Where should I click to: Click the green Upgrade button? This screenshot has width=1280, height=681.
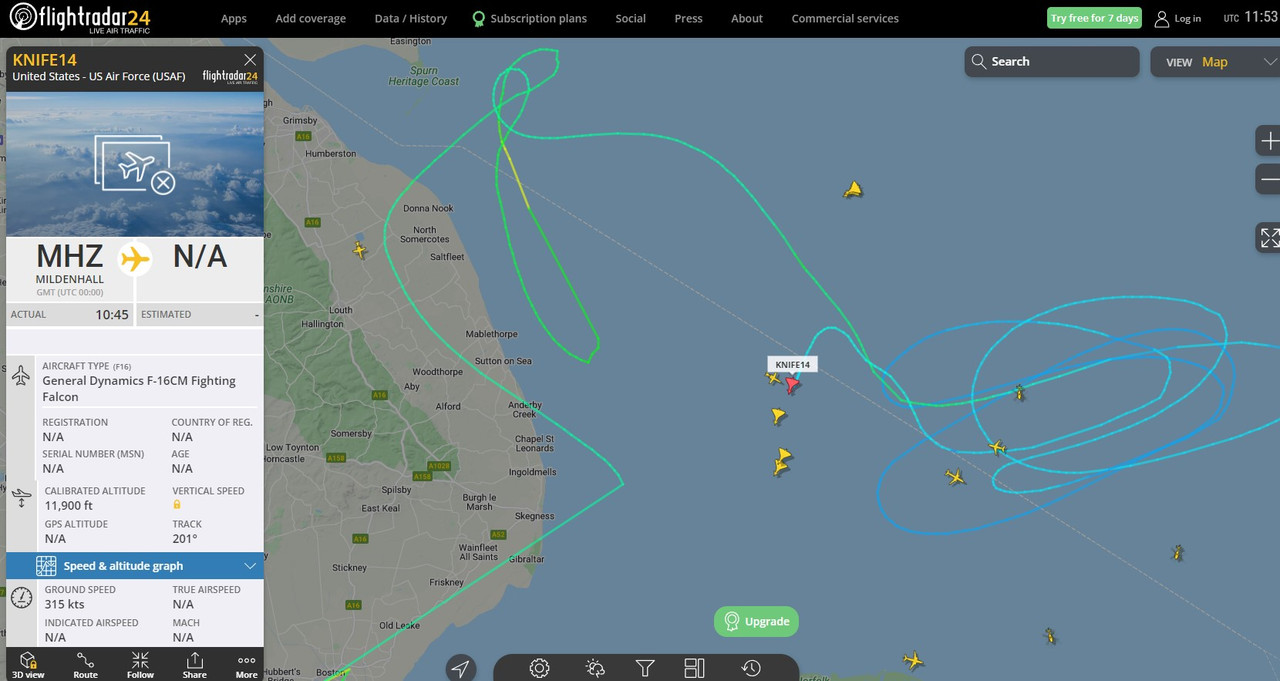[x=756, y=621]
